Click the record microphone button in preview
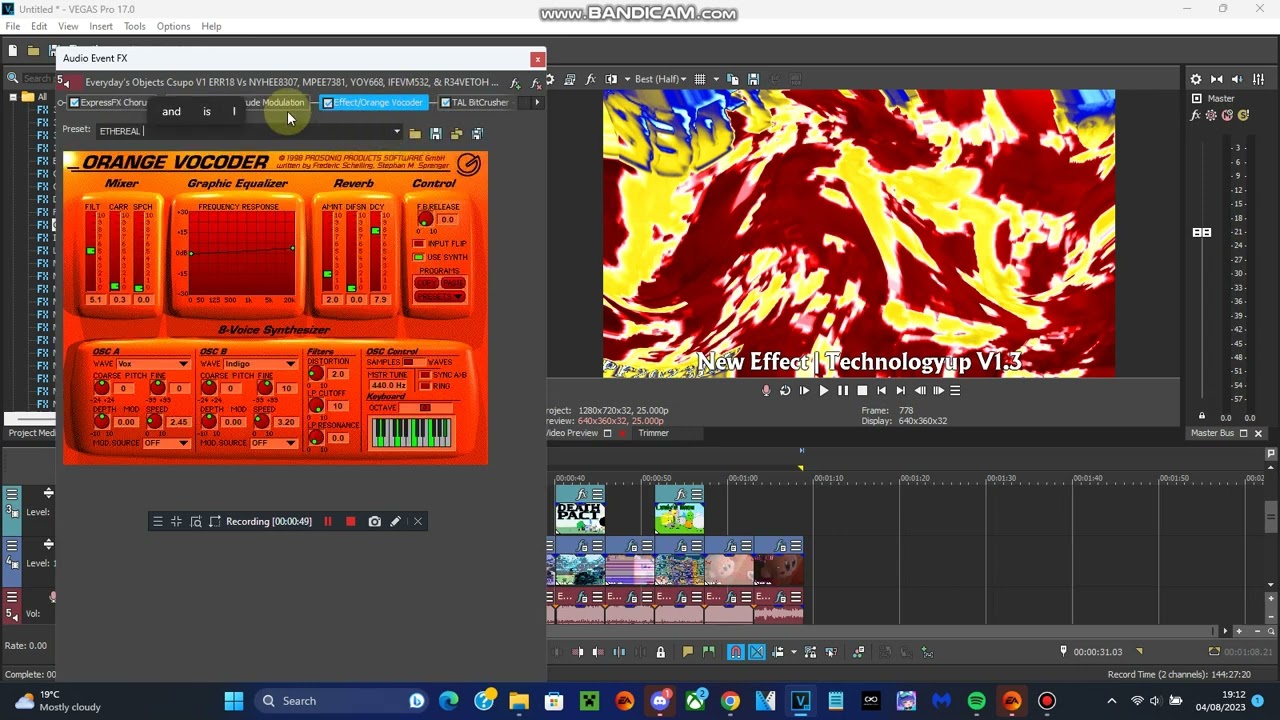Image resolution: width=1280 pixels, height=720 pixels. [766, 391]
